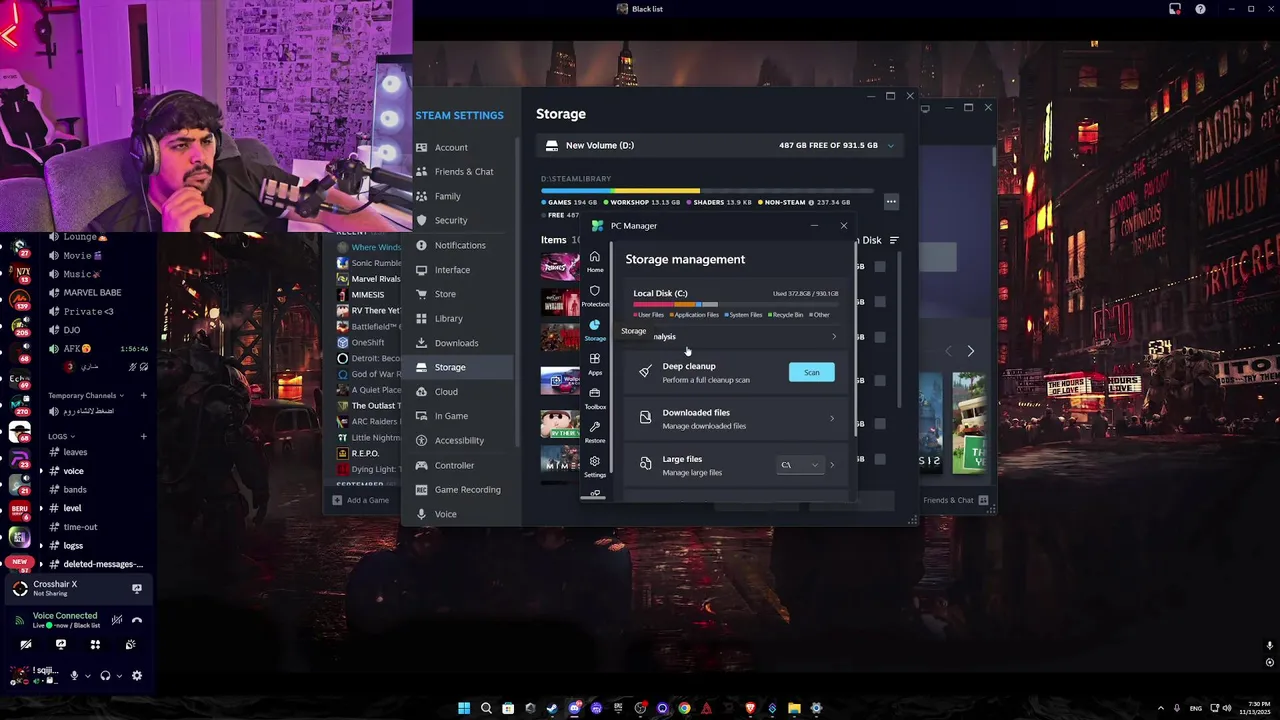This screenshot has width=1280, height=720.
Task: Open Friends & Chat at Steam window bottom
Action: [956, 500]
